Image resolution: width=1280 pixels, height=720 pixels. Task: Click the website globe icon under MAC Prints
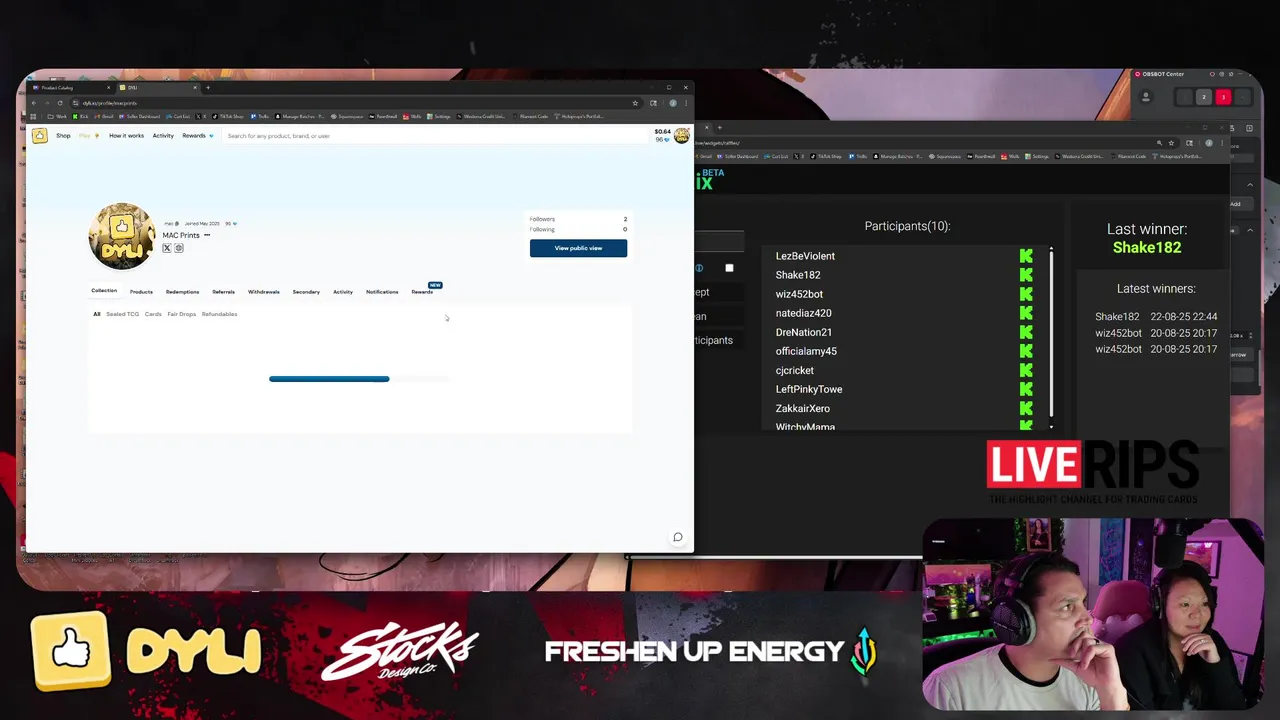(x=179, y=248)
